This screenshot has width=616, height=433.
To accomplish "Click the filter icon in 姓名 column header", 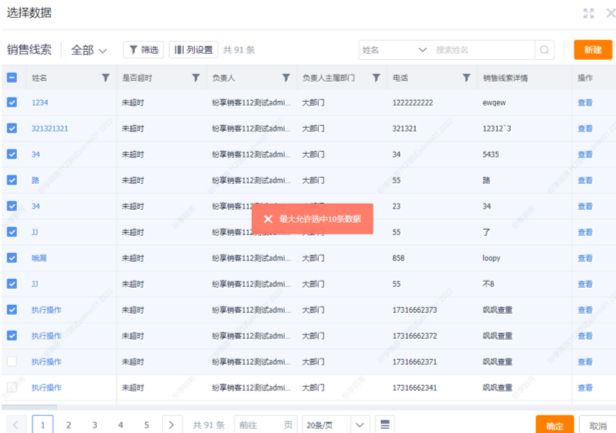I will 106,77.
